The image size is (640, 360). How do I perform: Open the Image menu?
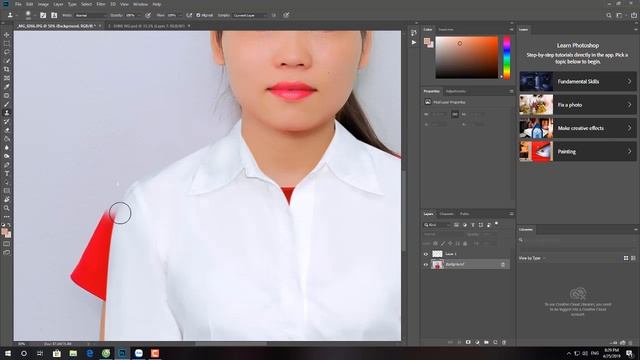tap(43, 4)
